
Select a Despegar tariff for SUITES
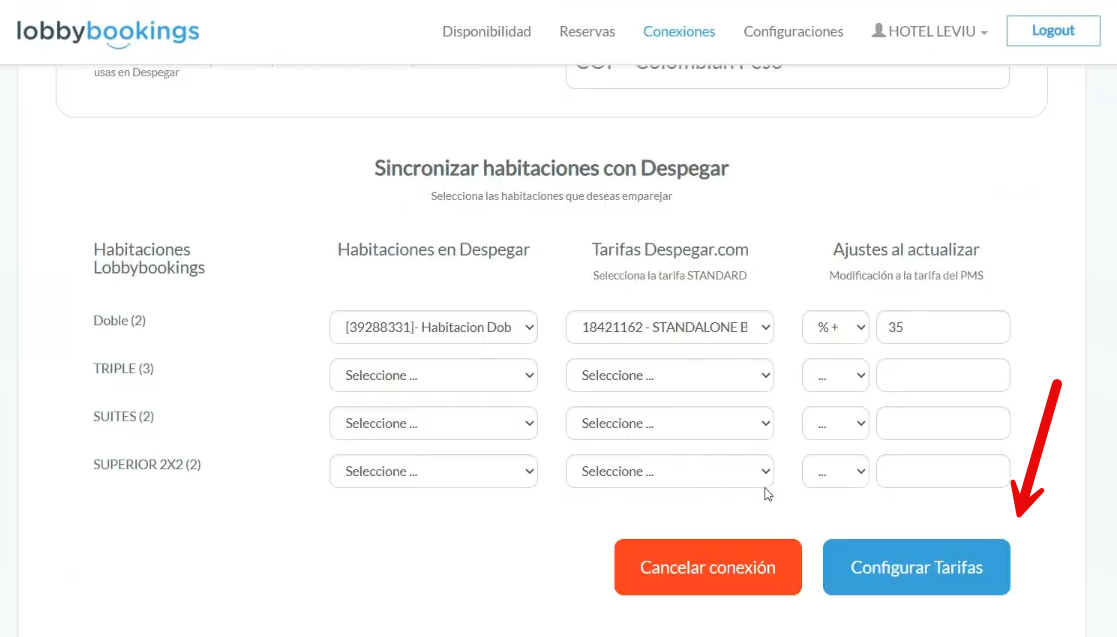coord(670,423)
